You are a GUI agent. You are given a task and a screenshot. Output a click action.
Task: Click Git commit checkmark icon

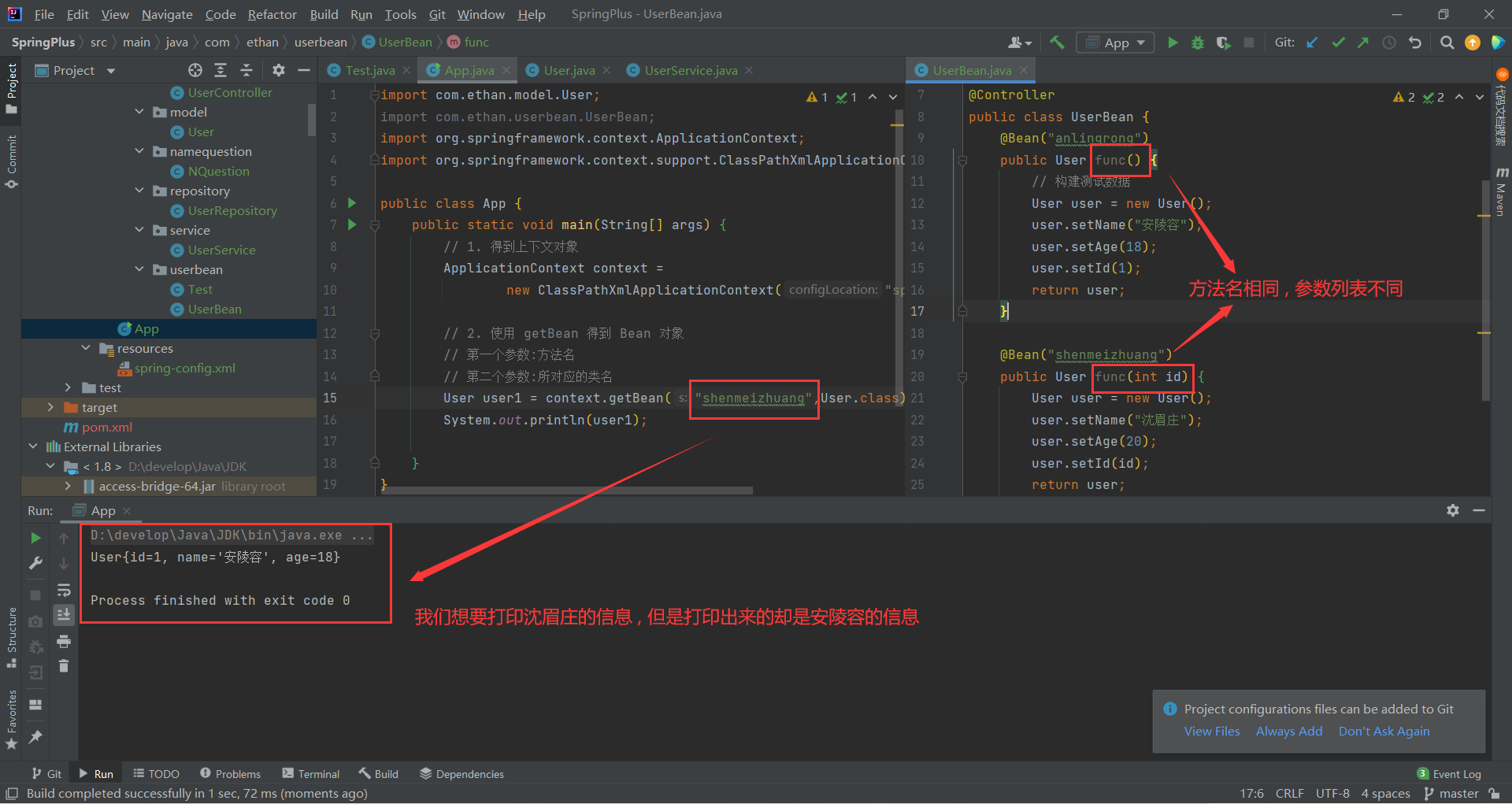click(1338, 43)
